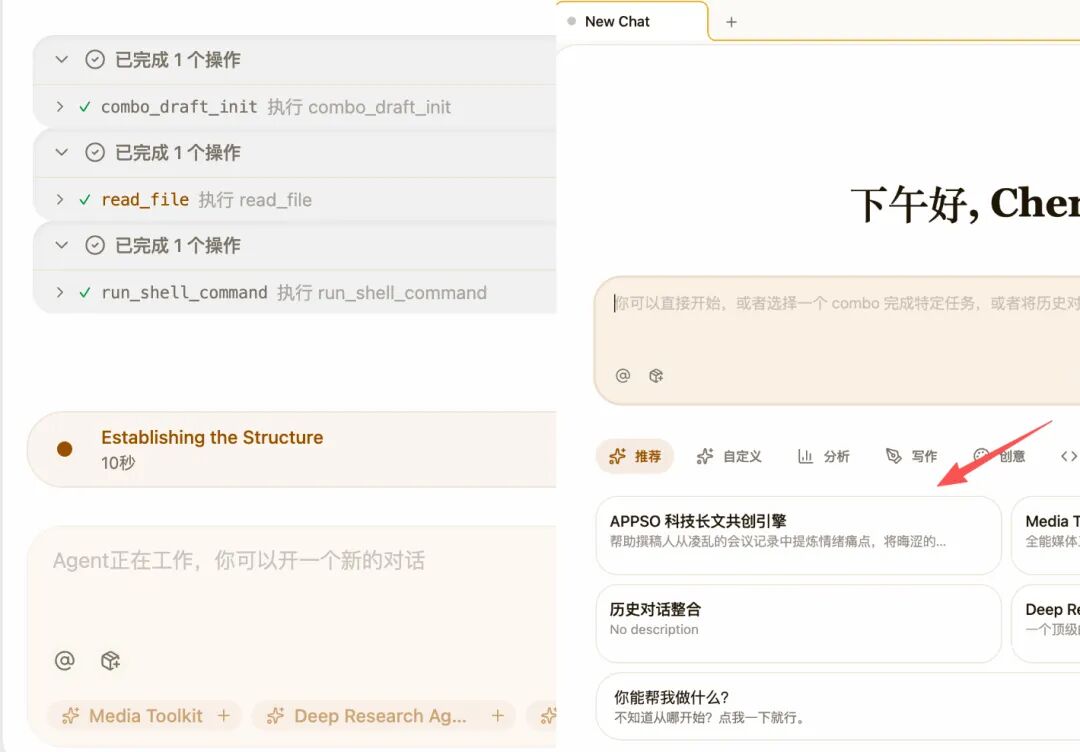
Task: Click the + next to Deep Research Agent chip
Action: (497, 716)
